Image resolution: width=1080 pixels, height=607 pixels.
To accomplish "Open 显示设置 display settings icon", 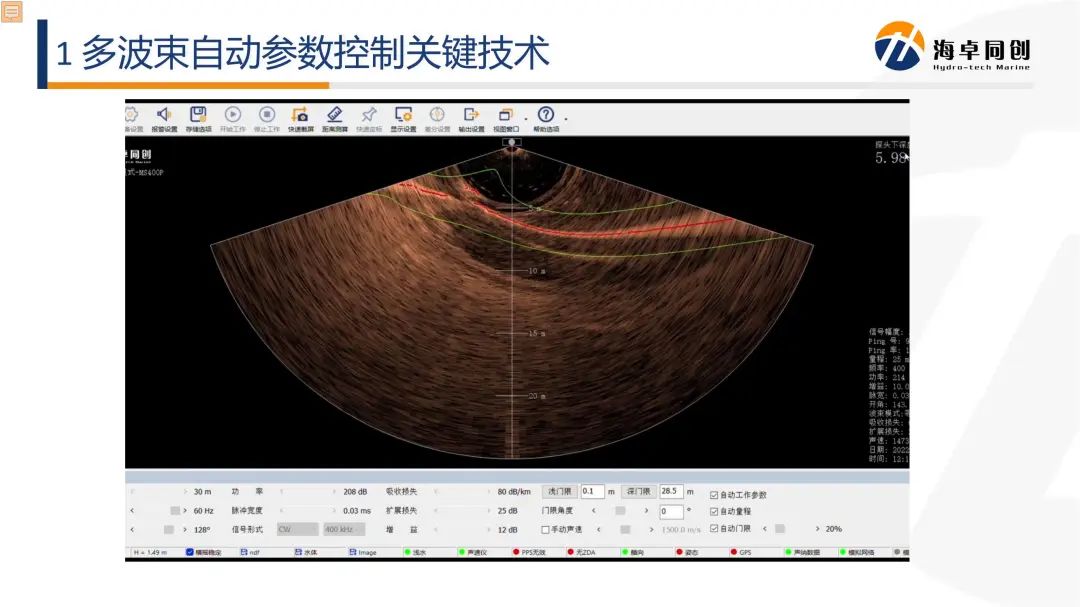I will (x=403, y=115).
